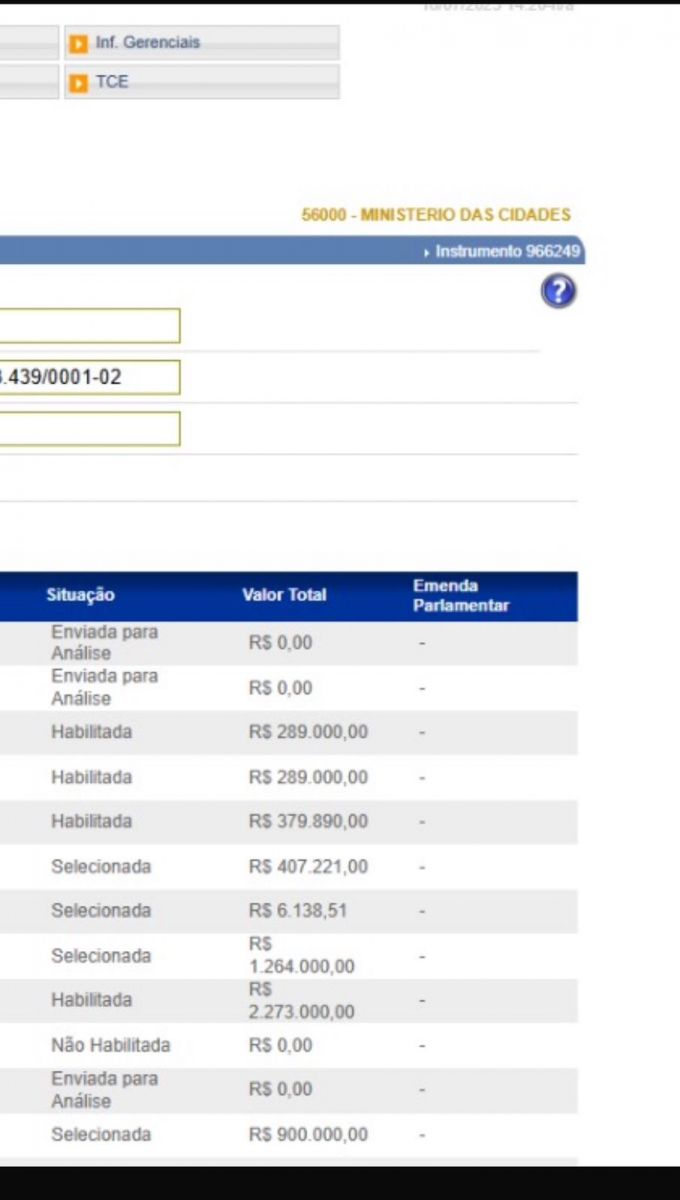
Task: Click the orange arrow icon beside TCE
Action: pyautogui.click(x=78, y=82)
